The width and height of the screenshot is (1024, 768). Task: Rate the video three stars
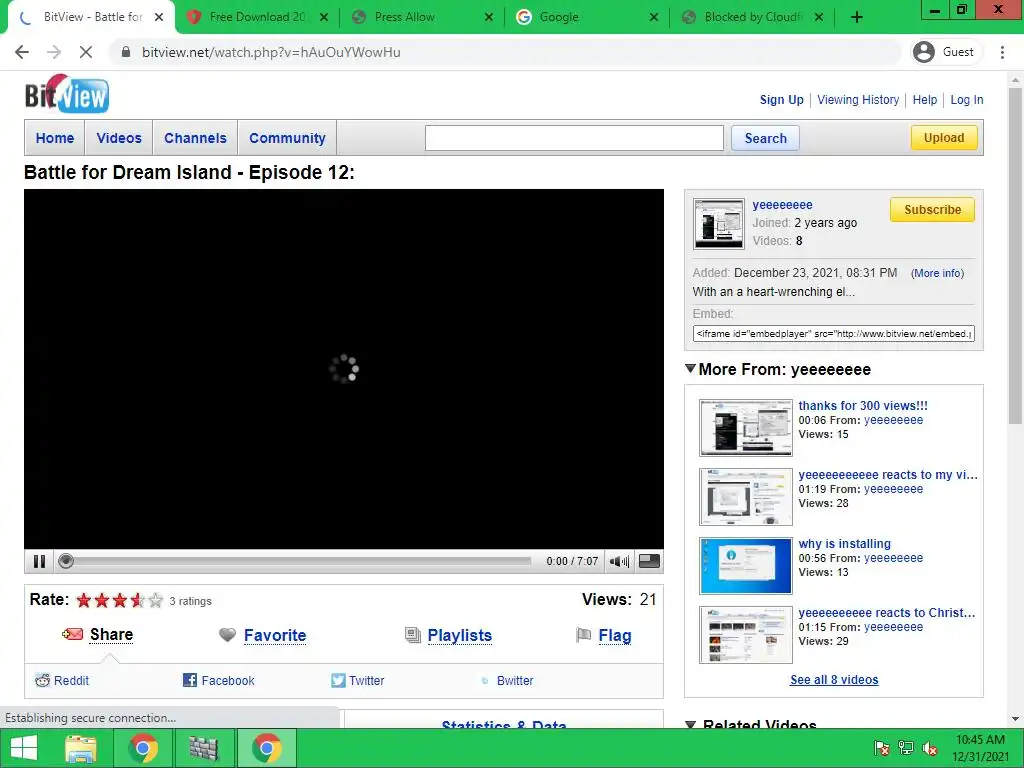pyautogui.click(x=120, y=600)
